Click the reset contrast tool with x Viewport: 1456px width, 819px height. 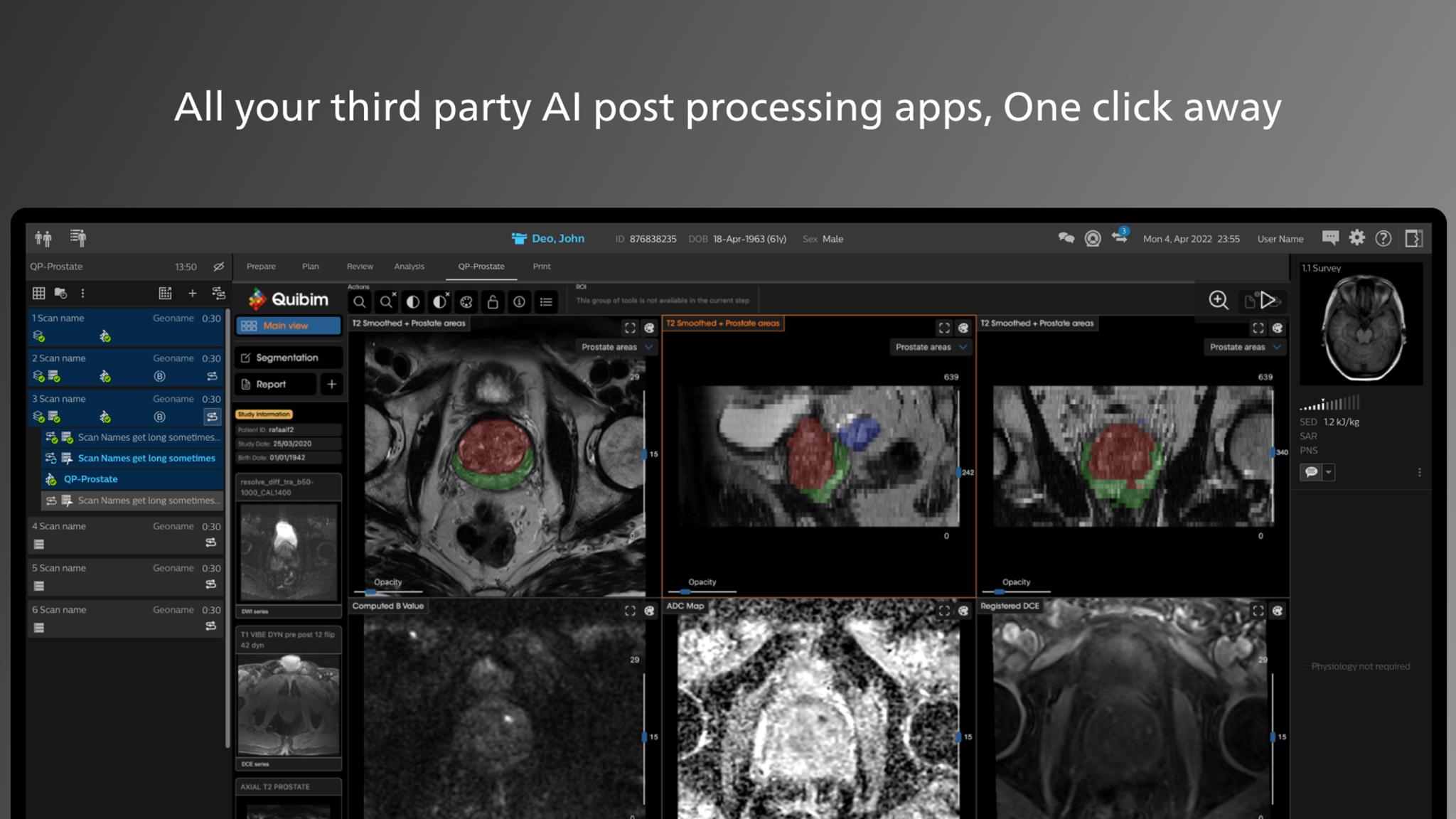[440, 302]
